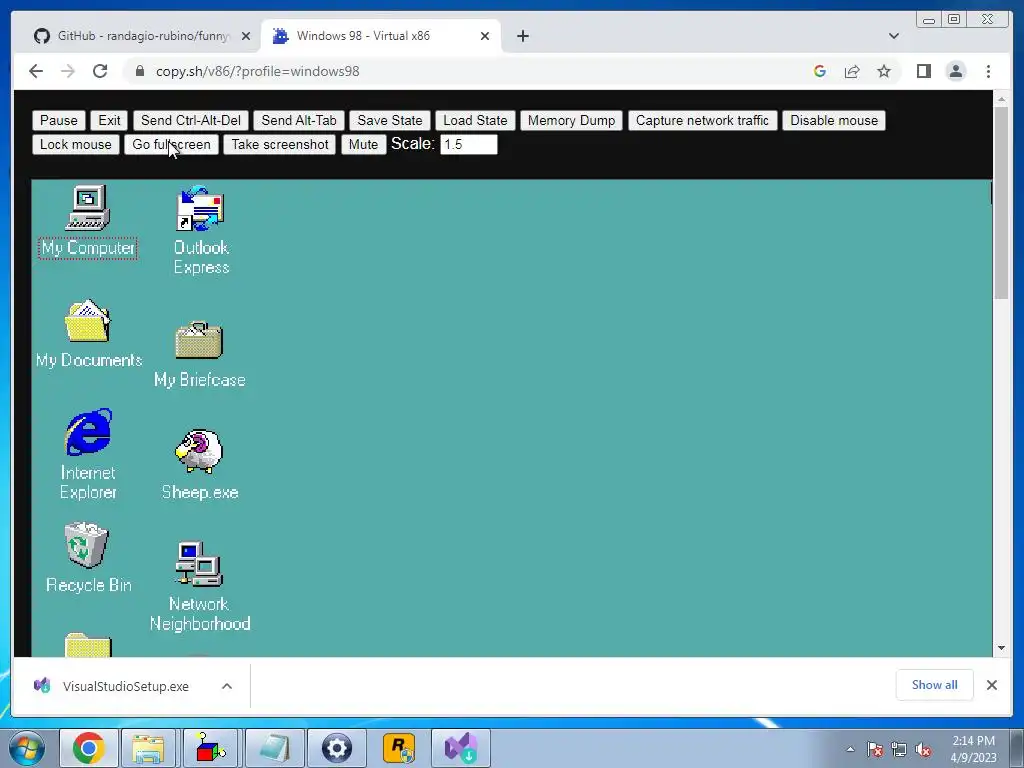Close the downloads bar
Viewport: 1024px width, 768px height.
(x=992, y=685)
